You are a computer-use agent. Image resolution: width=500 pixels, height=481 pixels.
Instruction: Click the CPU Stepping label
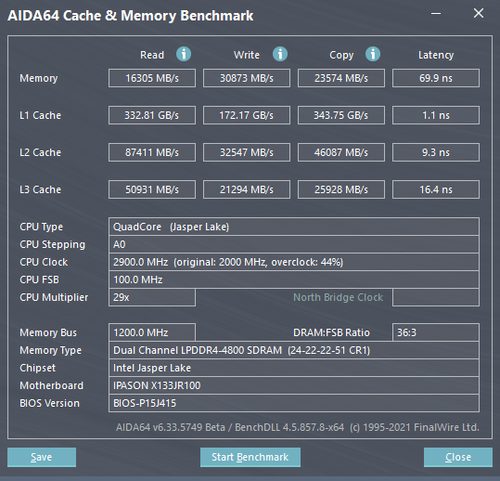coord(52,245)
